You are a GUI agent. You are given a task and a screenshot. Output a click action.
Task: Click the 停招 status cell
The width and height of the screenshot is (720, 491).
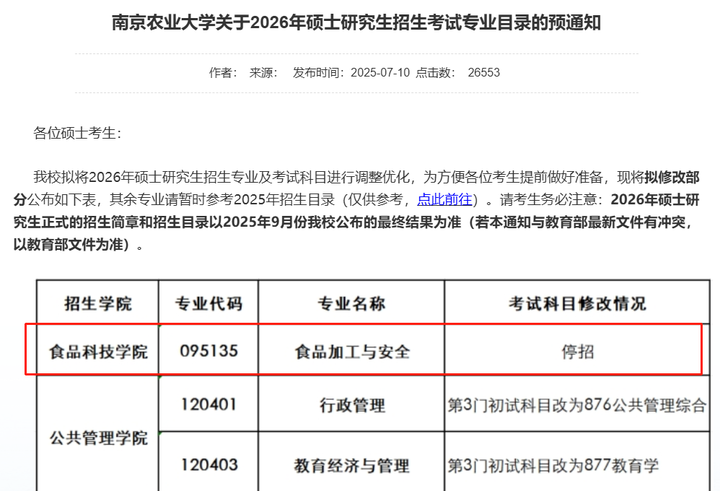tap(577, 351)
